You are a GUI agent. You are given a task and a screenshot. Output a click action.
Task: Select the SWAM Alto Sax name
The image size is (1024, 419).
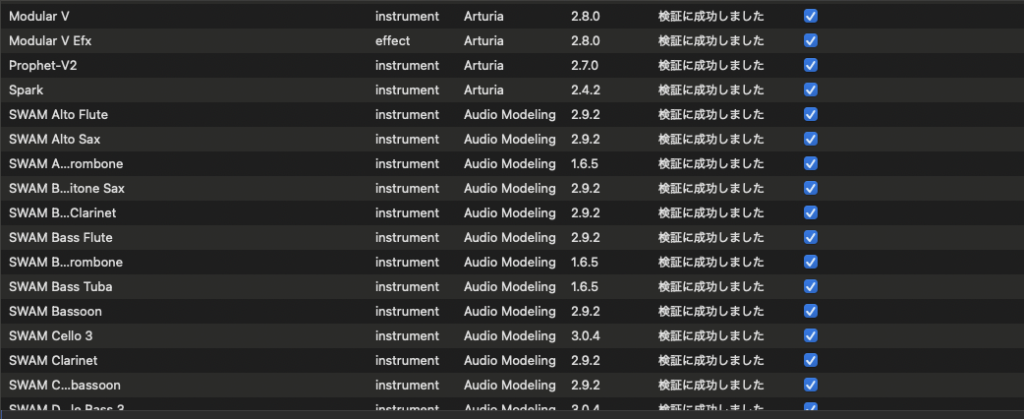click(54, 139)
